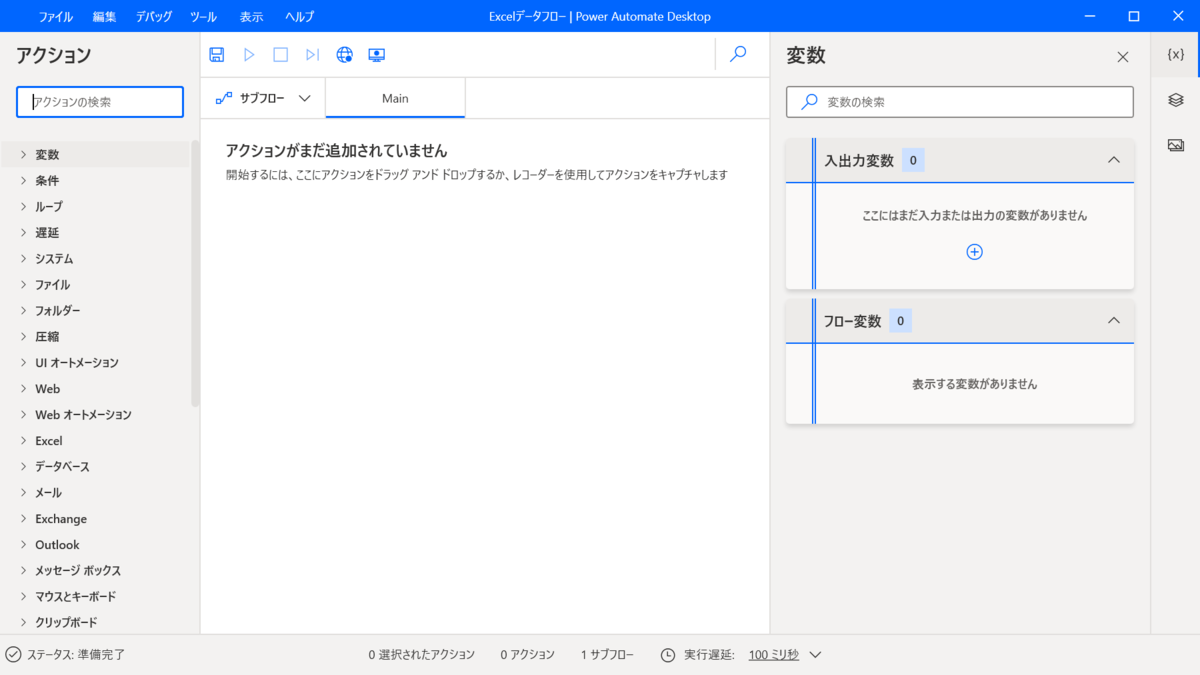Expand the Web action group
1200x675 pixels.
tap(24, 389)
